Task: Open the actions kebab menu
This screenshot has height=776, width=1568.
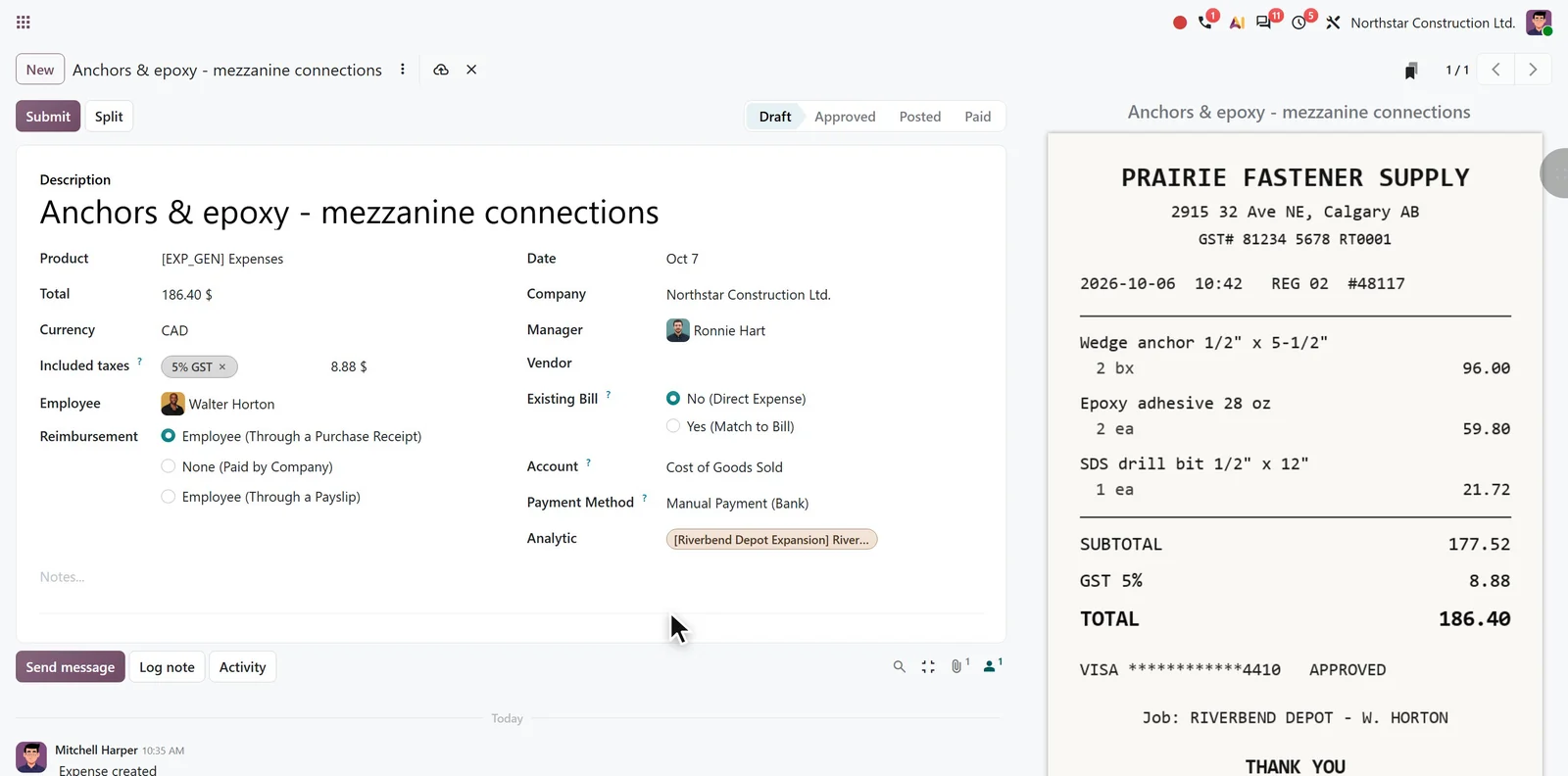Action: click(x=403, y=70)
